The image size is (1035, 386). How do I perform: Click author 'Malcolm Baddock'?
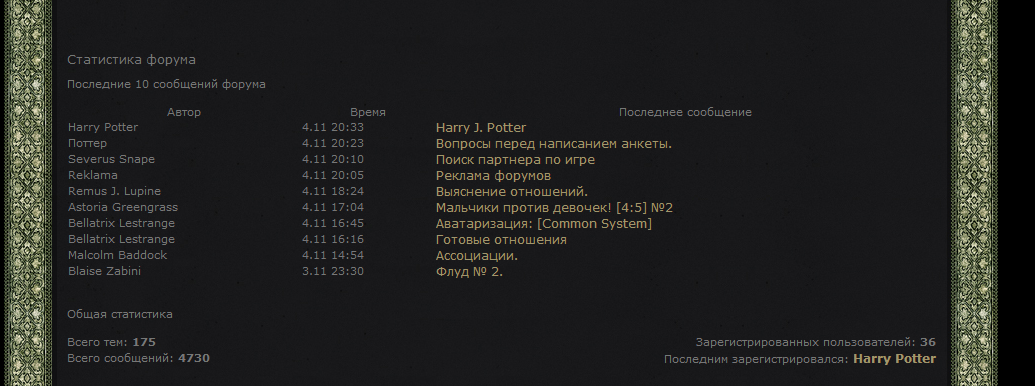(117, 255)
